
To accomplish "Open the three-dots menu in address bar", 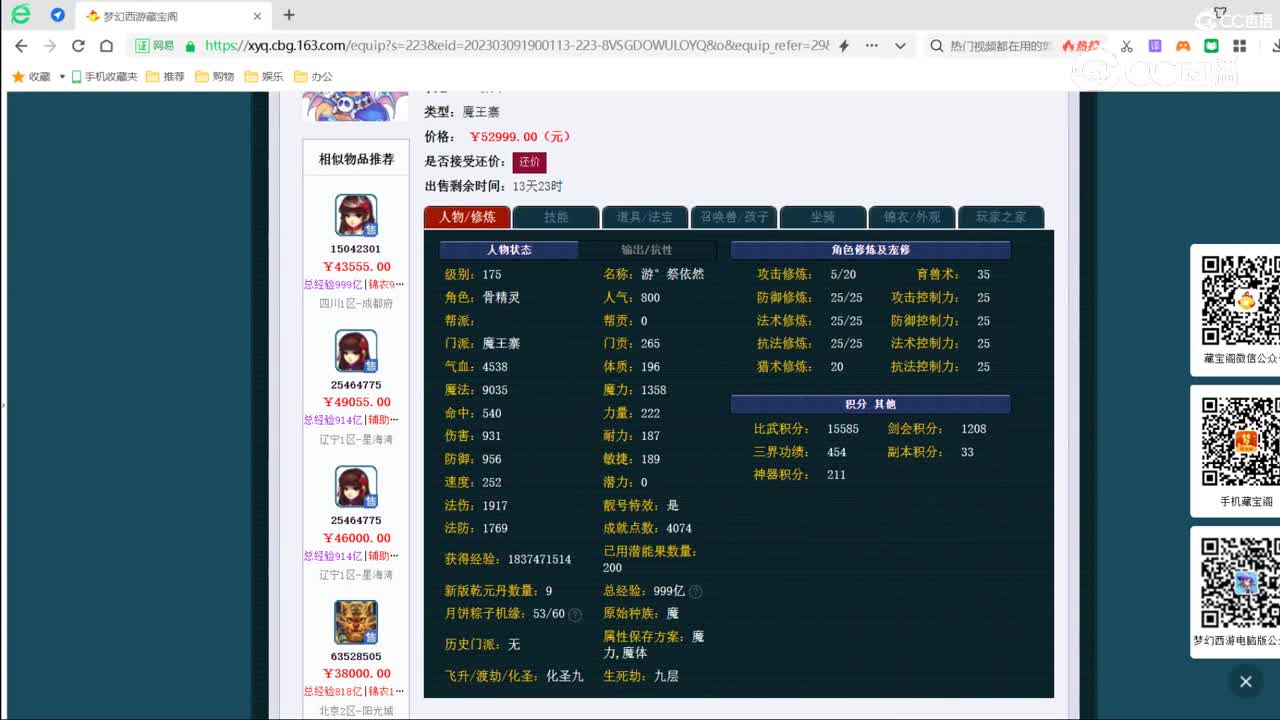I will pyautogui.click(x=872, y=46).
